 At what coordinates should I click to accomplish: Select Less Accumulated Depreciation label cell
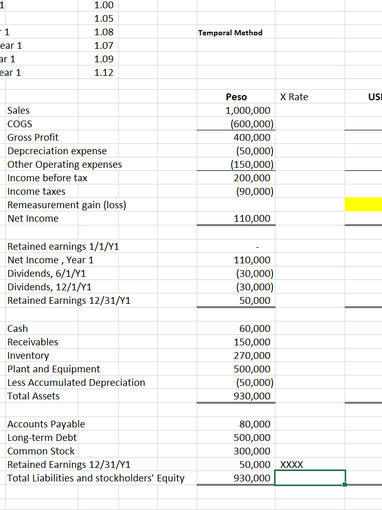point(76,383)
